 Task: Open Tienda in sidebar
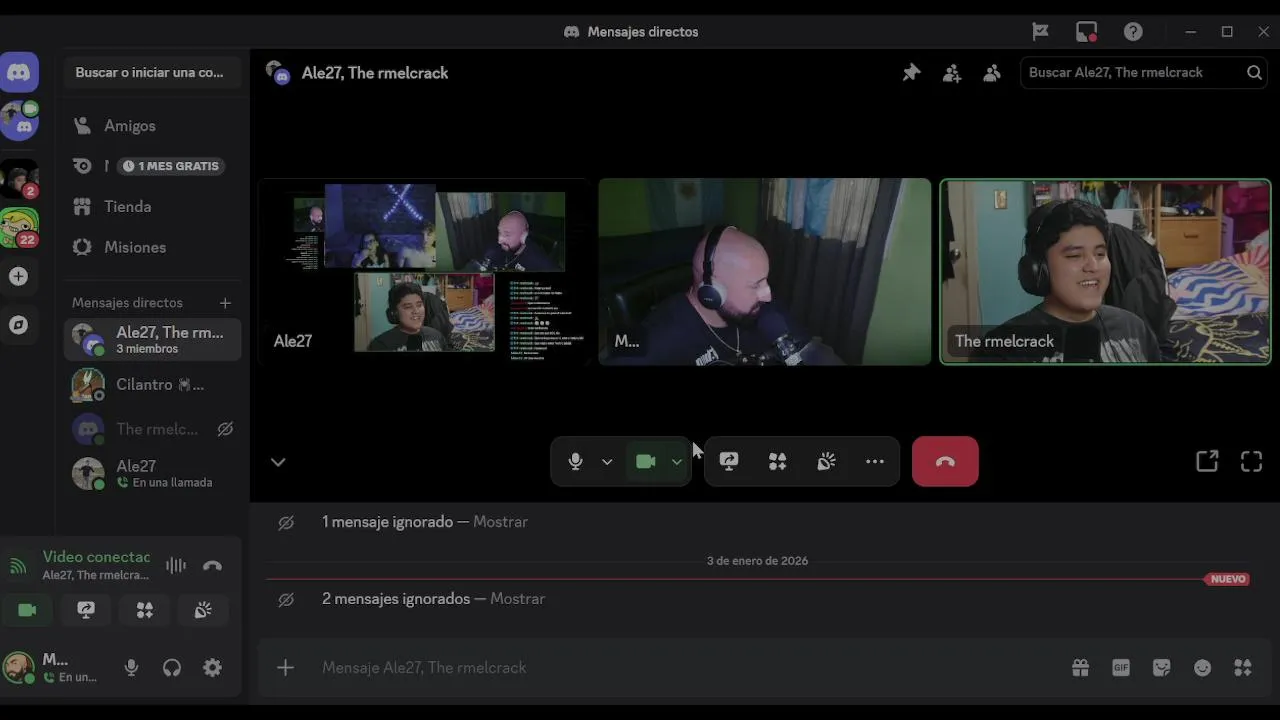(x=153, y=207)
